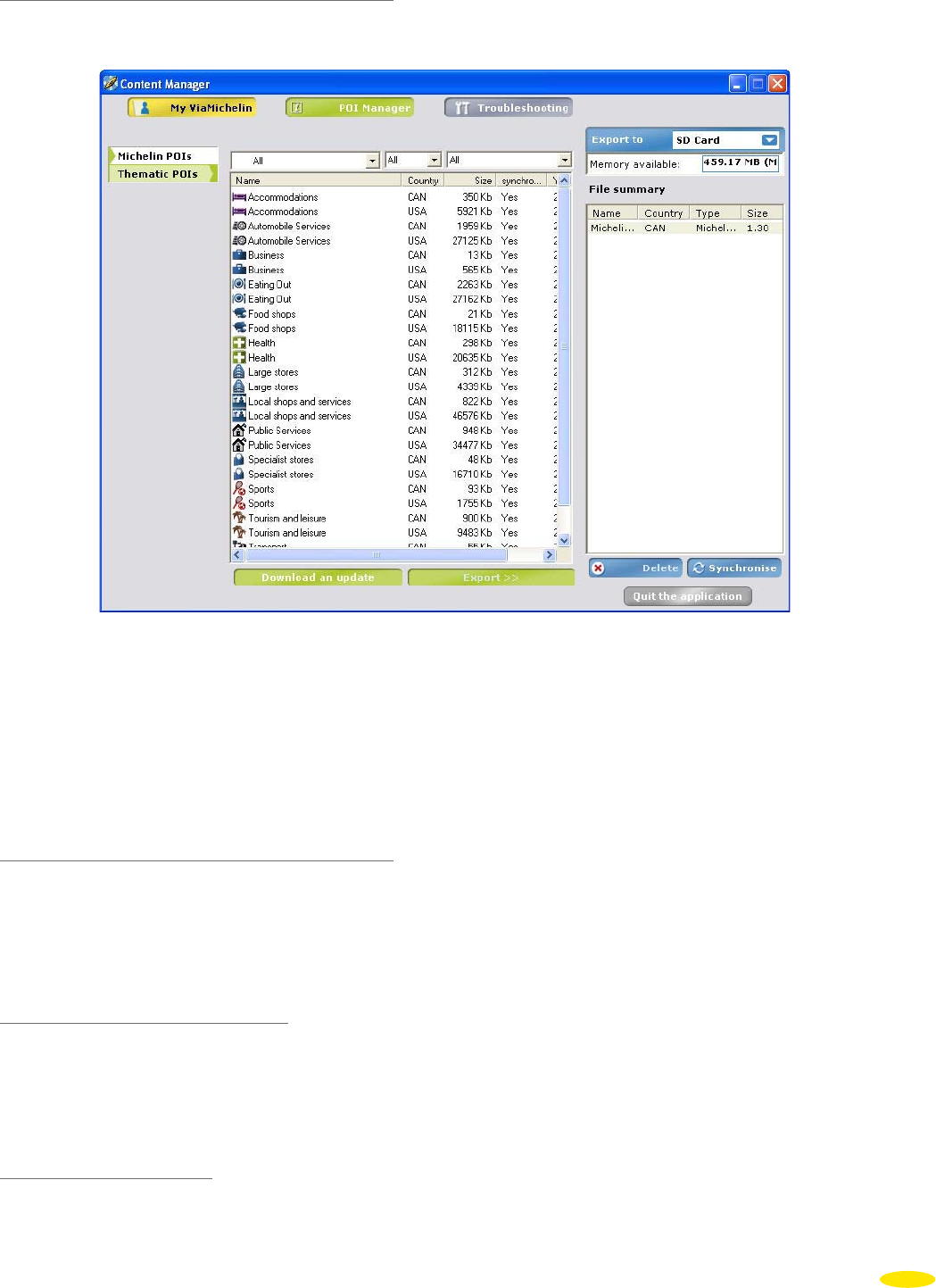Click the Sports racket icon in the 93 Kb row
The width and height of the screenshot is (936, 1288).
click(239, 489)
